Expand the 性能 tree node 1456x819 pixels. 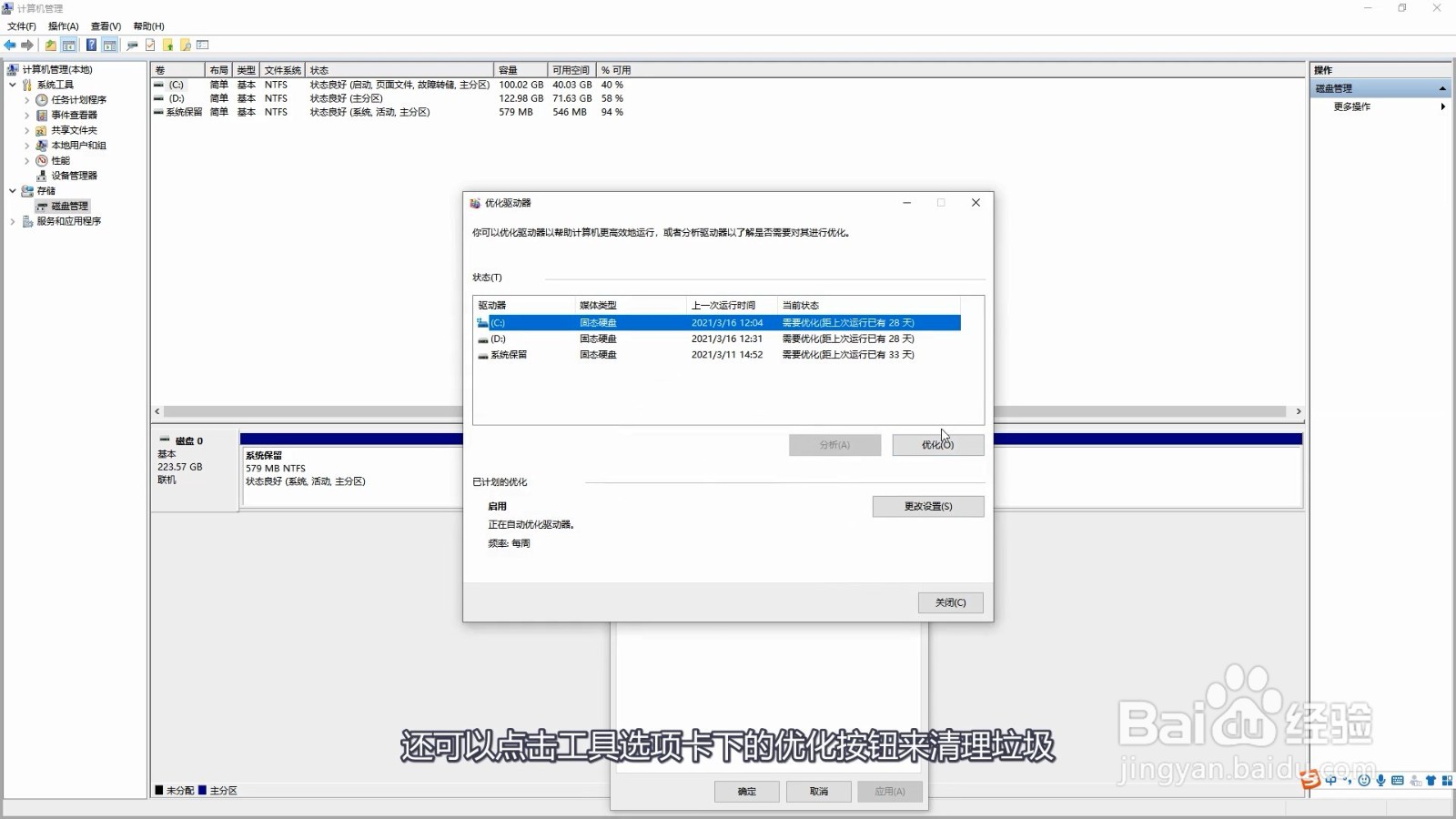(x=27, y=160)
